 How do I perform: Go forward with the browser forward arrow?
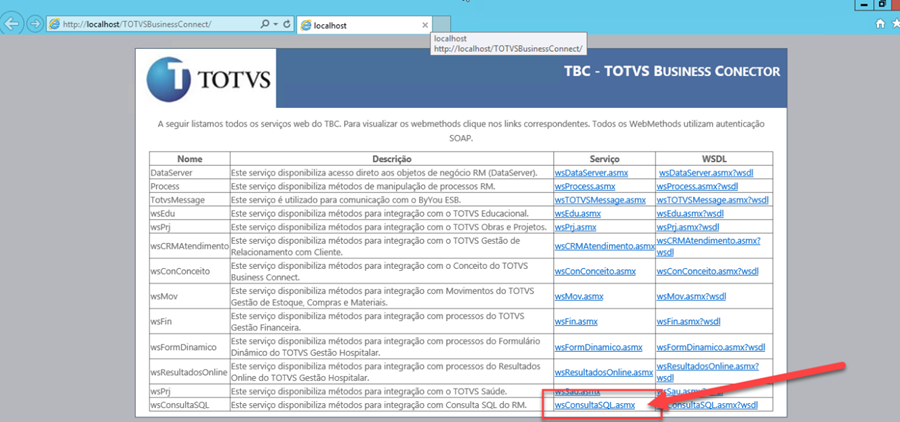coord(34,24)
